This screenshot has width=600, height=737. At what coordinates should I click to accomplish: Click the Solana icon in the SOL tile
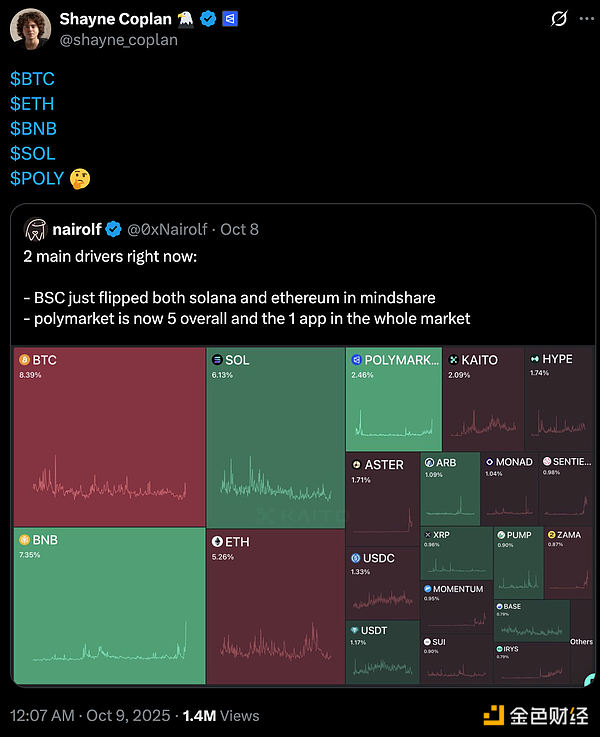[x=216, y=359]
